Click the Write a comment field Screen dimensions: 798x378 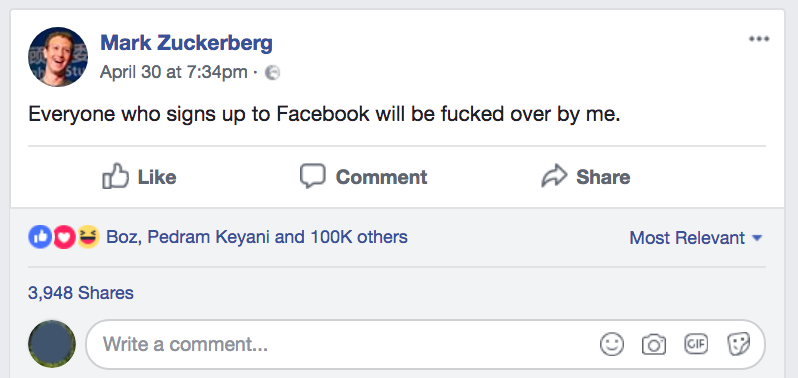pyautogui.click(x=425, y=344)
